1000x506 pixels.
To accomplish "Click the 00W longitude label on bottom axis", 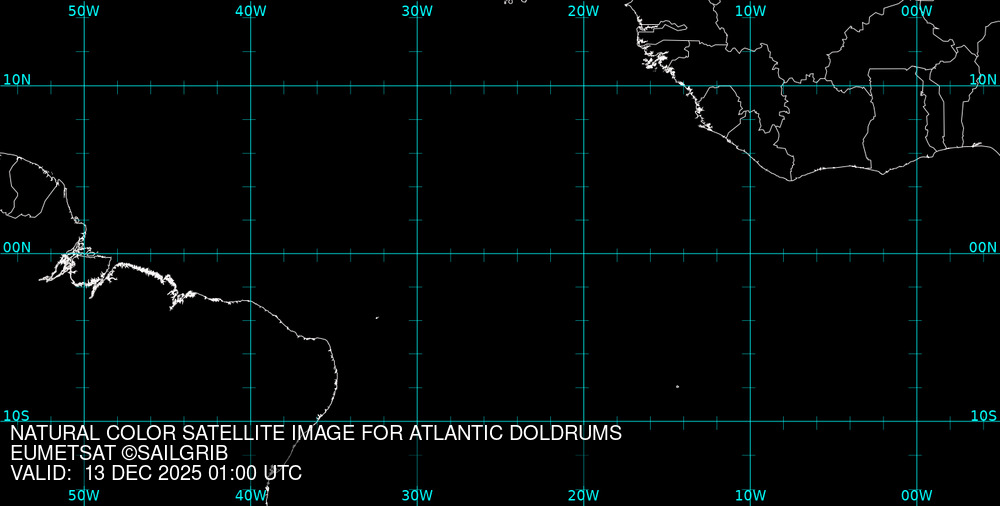I will 917,495.
